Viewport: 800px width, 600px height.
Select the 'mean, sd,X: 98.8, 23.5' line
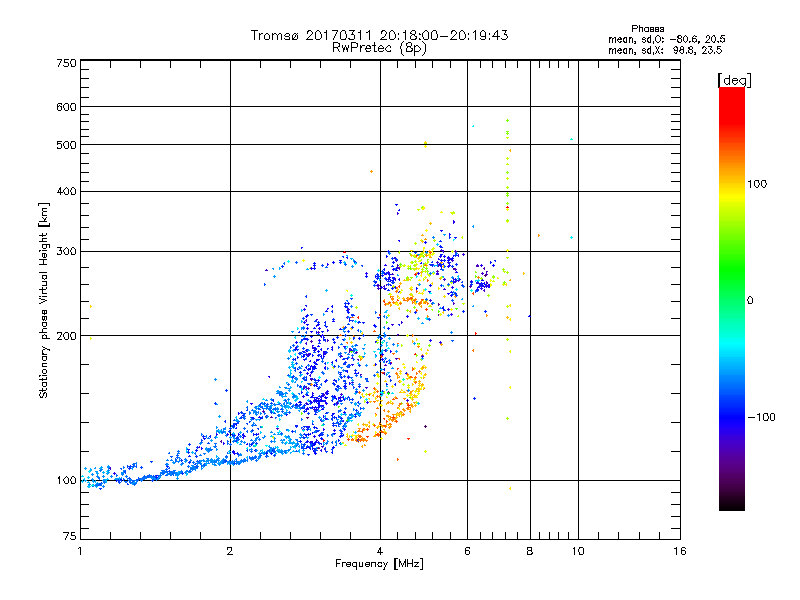[x=665, y=50]
